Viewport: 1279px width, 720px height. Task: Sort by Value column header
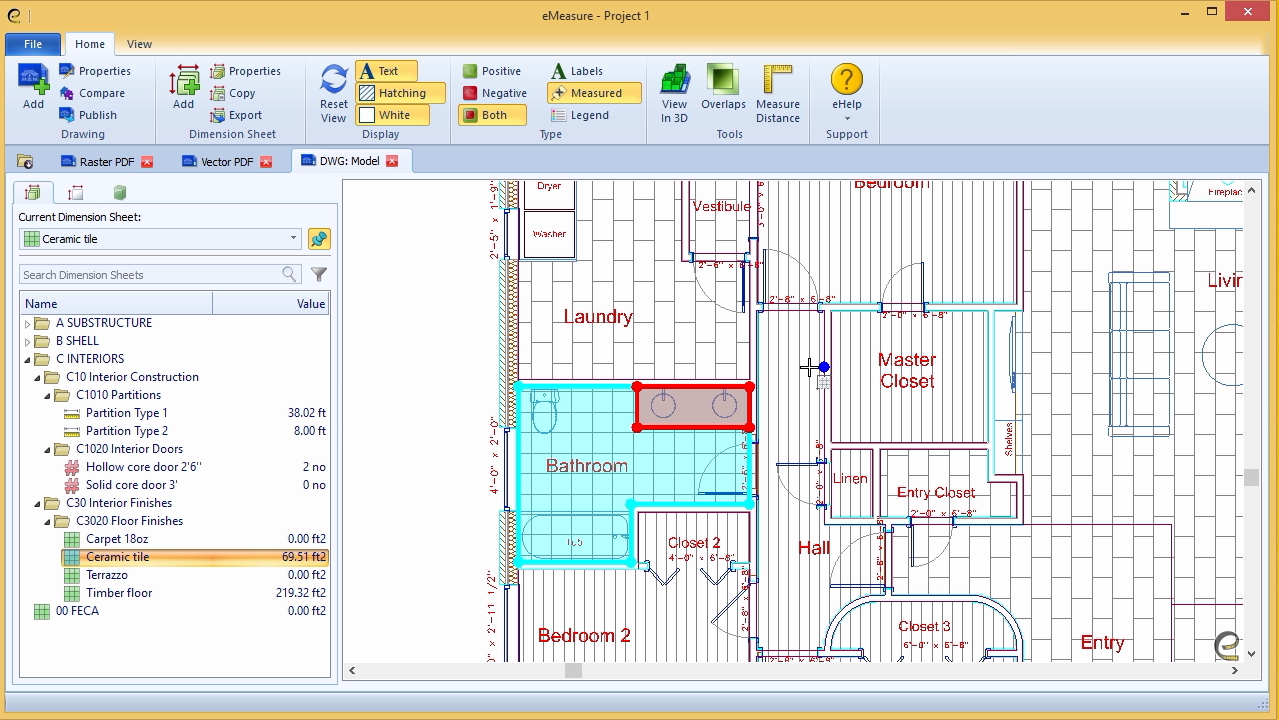click(271, 304)
